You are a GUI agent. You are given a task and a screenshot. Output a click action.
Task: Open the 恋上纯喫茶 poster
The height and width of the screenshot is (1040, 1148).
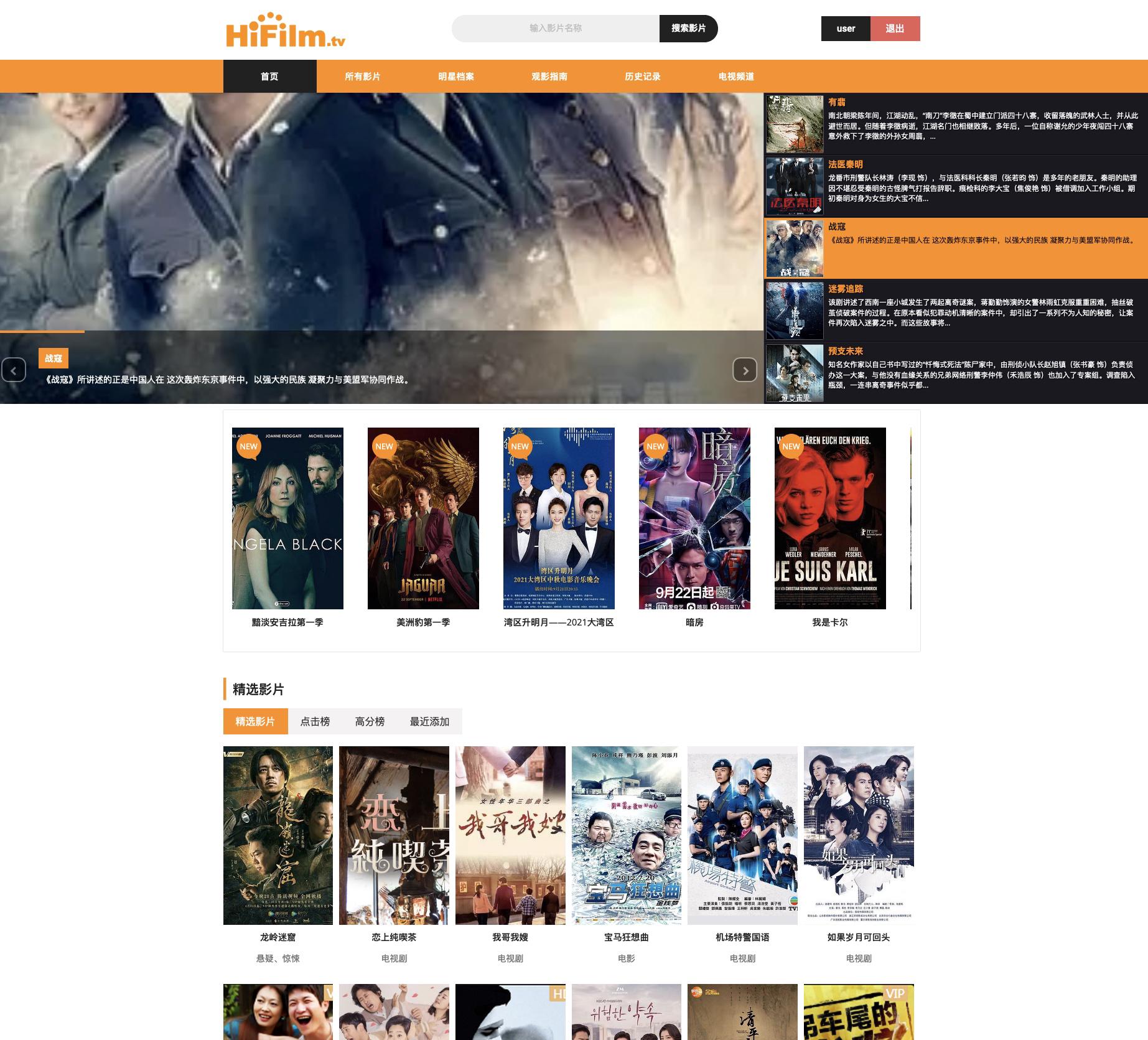394,835
